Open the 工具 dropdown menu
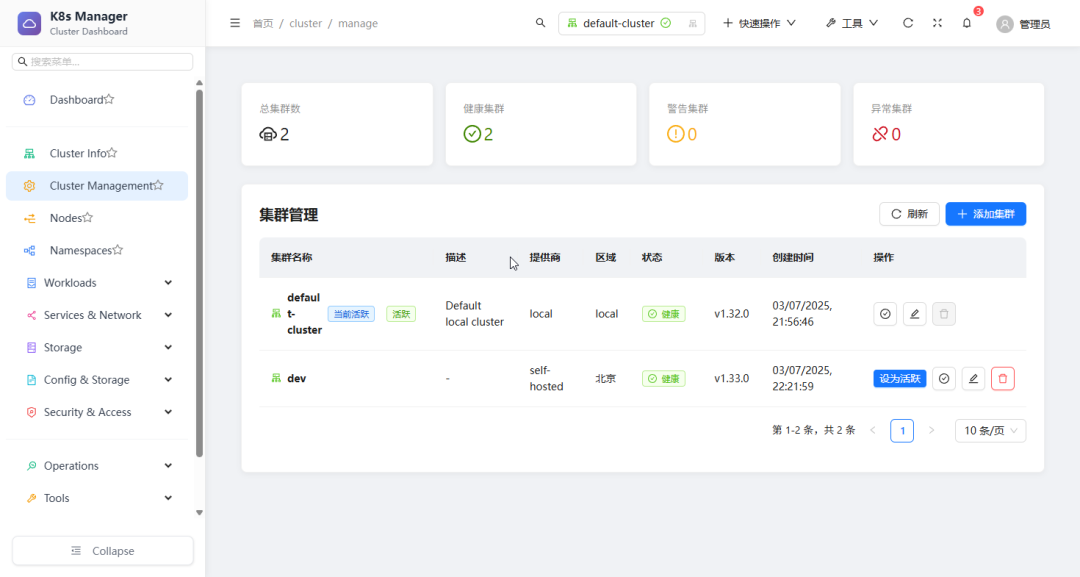Viewport: 1080px width, 577px height. [851, 22]
